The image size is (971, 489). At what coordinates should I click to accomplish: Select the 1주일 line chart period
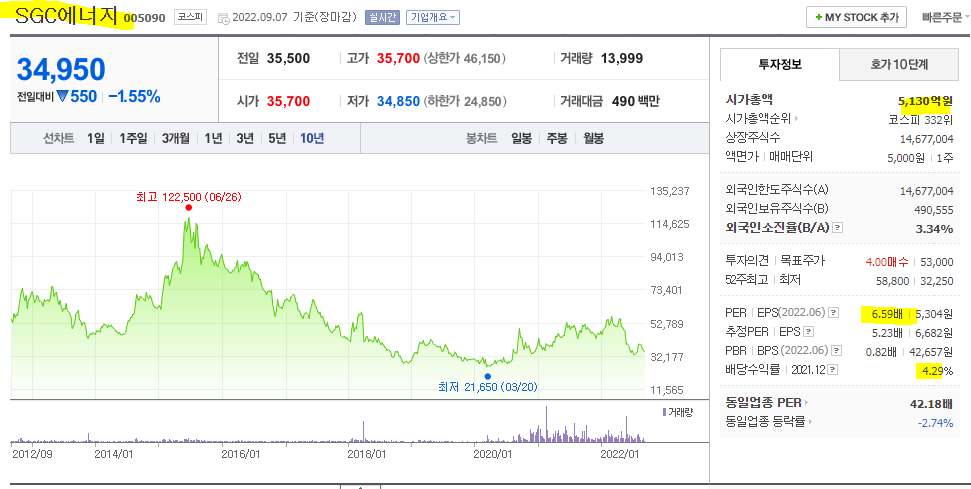[133, 139]
